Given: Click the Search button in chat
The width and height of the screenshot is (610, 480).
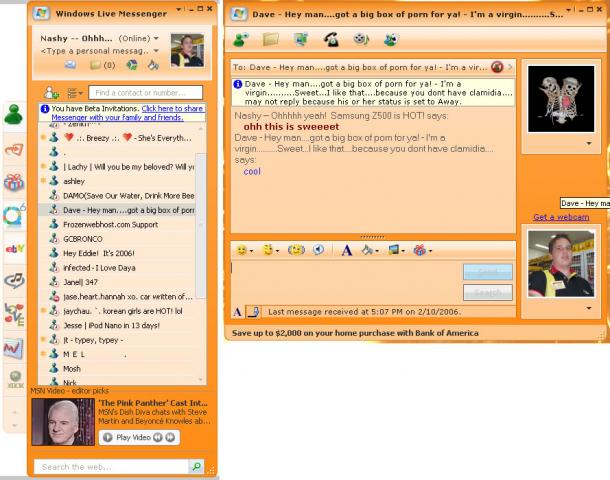Looking at the screenshot, I should click(x=487, y=292).
